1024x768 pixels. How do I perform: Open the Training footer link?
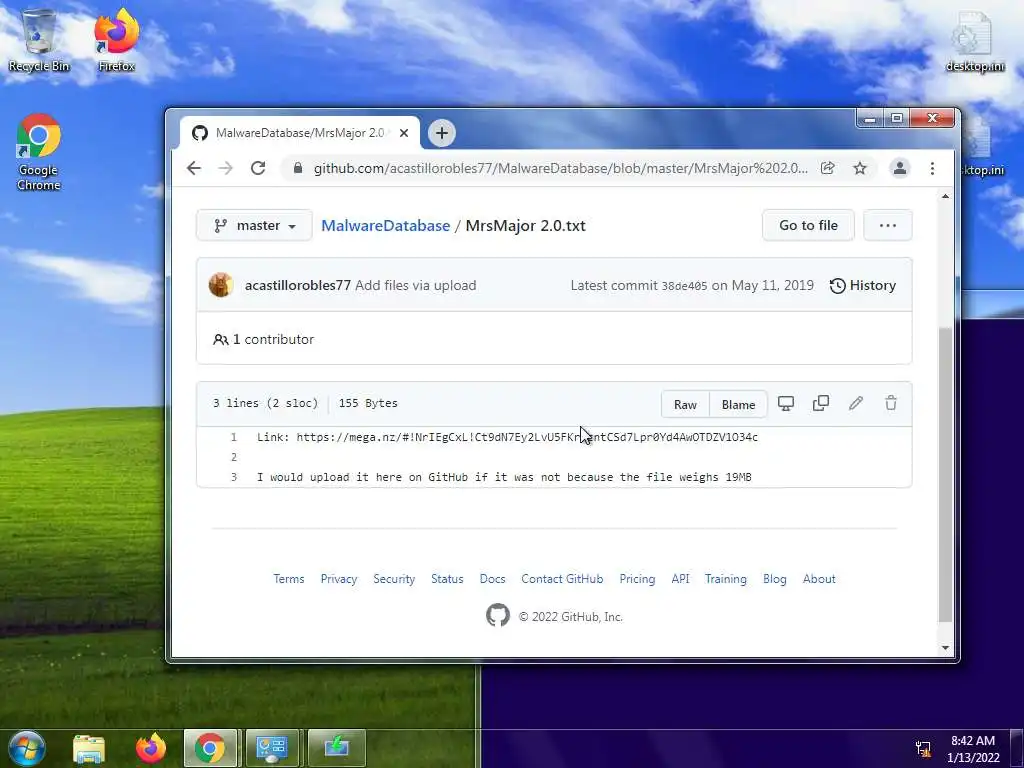(725, 579)
